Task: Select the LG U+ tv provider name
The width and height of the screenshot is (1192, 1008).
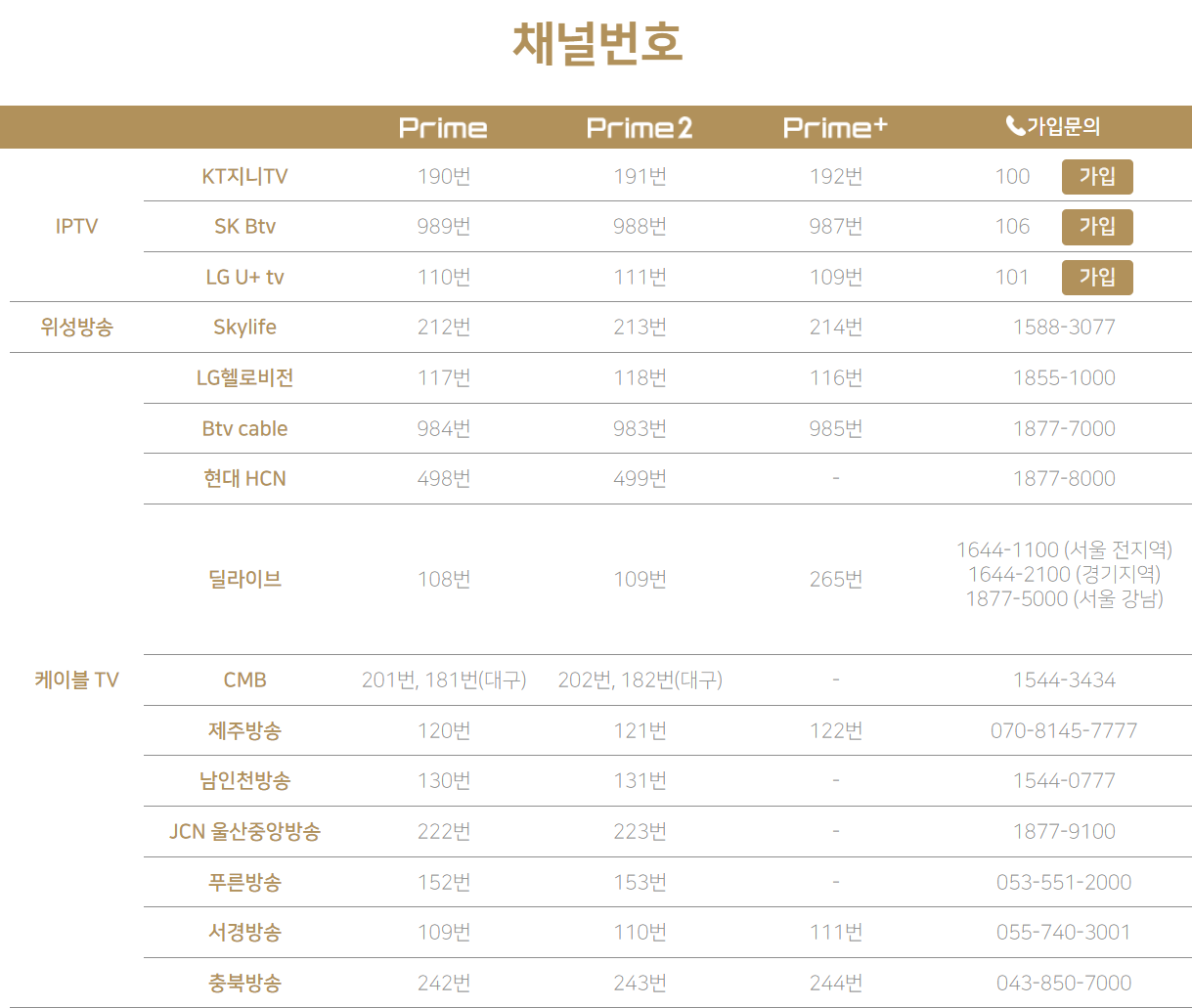Action: 244,278
